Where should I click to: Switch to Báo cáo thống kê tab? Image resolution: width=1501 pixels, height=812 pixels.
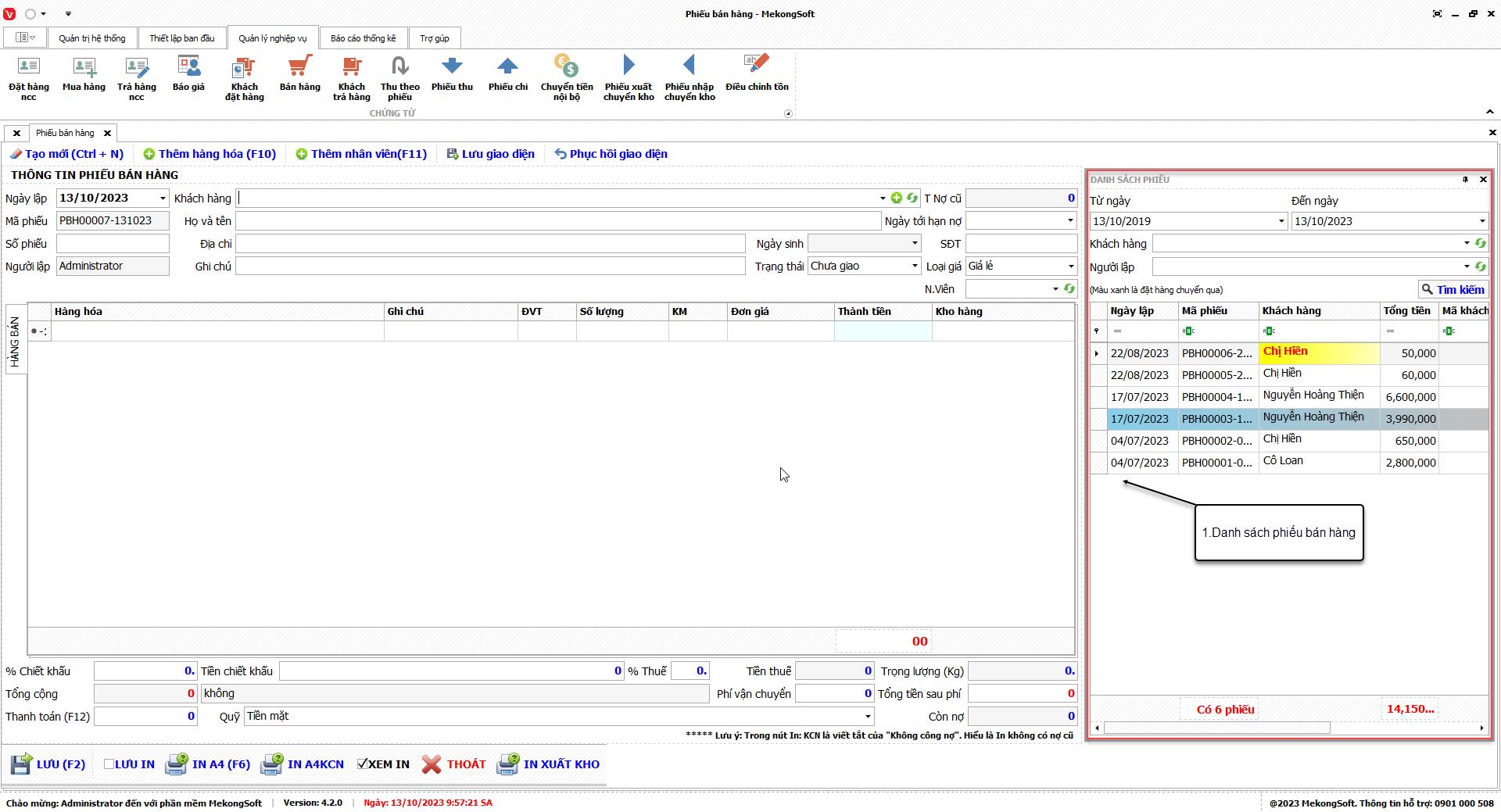pyautogui.click(x=363, y=38)
